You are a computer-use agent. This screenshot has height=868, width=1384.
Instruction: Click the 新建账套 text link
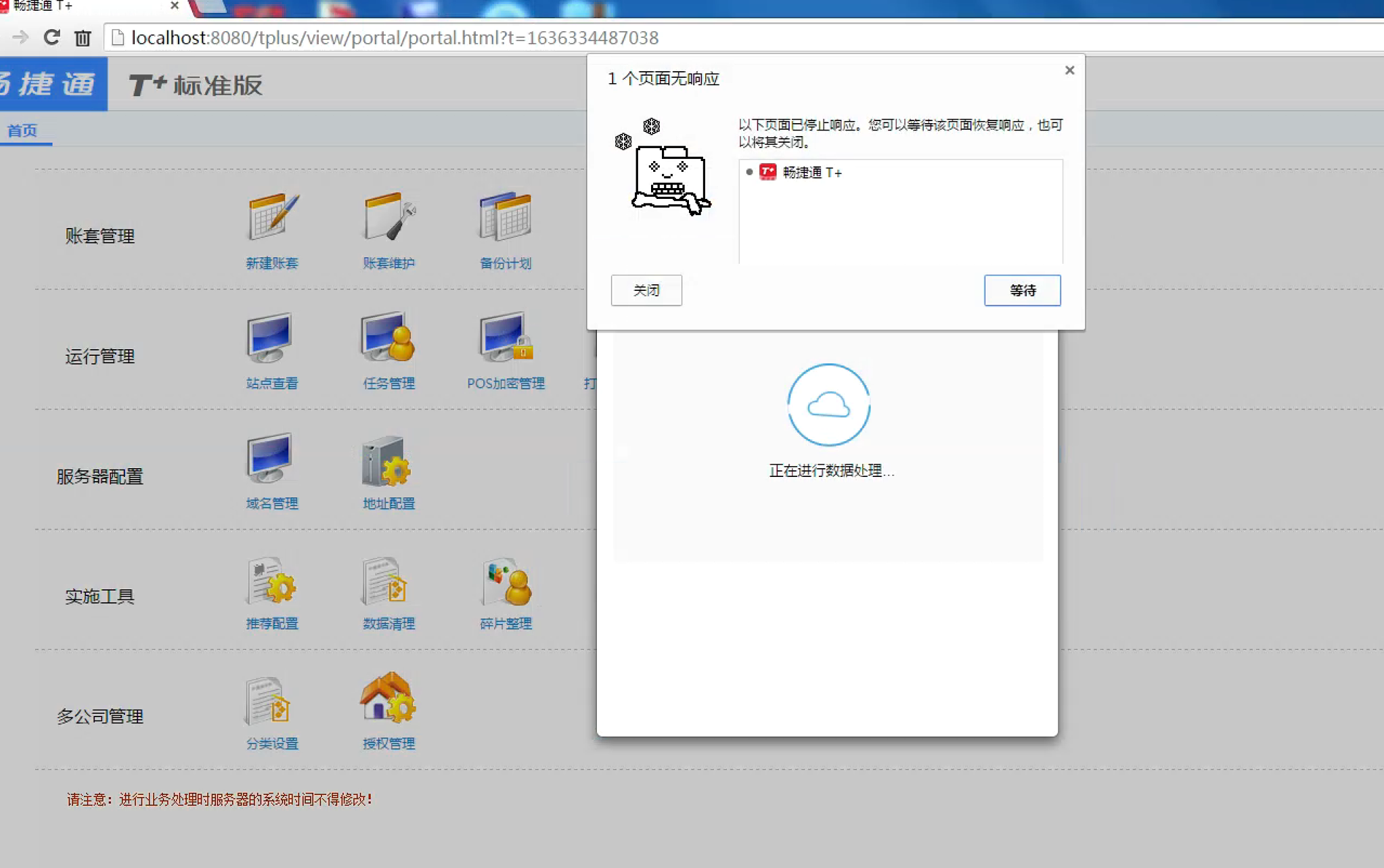[x=272, y=263]
